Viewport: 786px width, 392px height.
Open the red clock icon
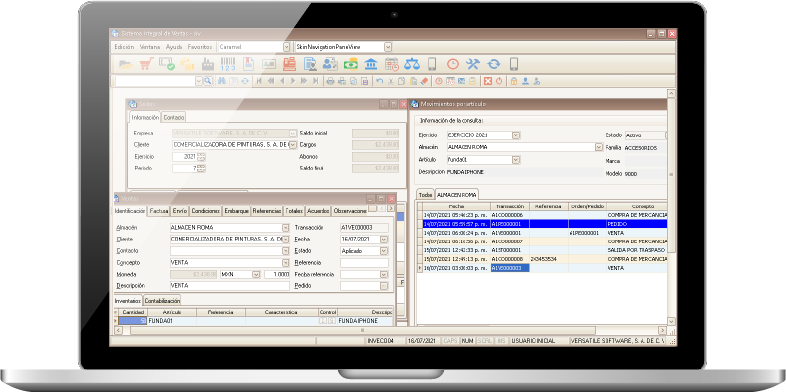click(x=453, y=64)
